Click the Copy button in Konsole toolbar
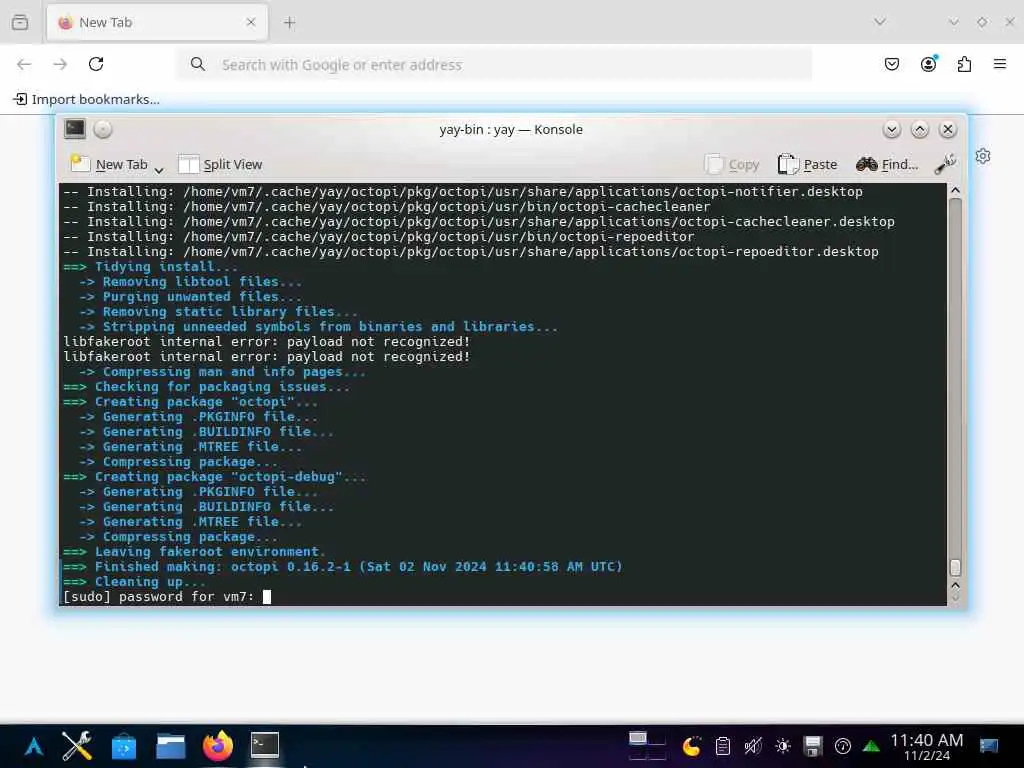Viewport: 1024px width, 768px height. [x=732, y=165]
